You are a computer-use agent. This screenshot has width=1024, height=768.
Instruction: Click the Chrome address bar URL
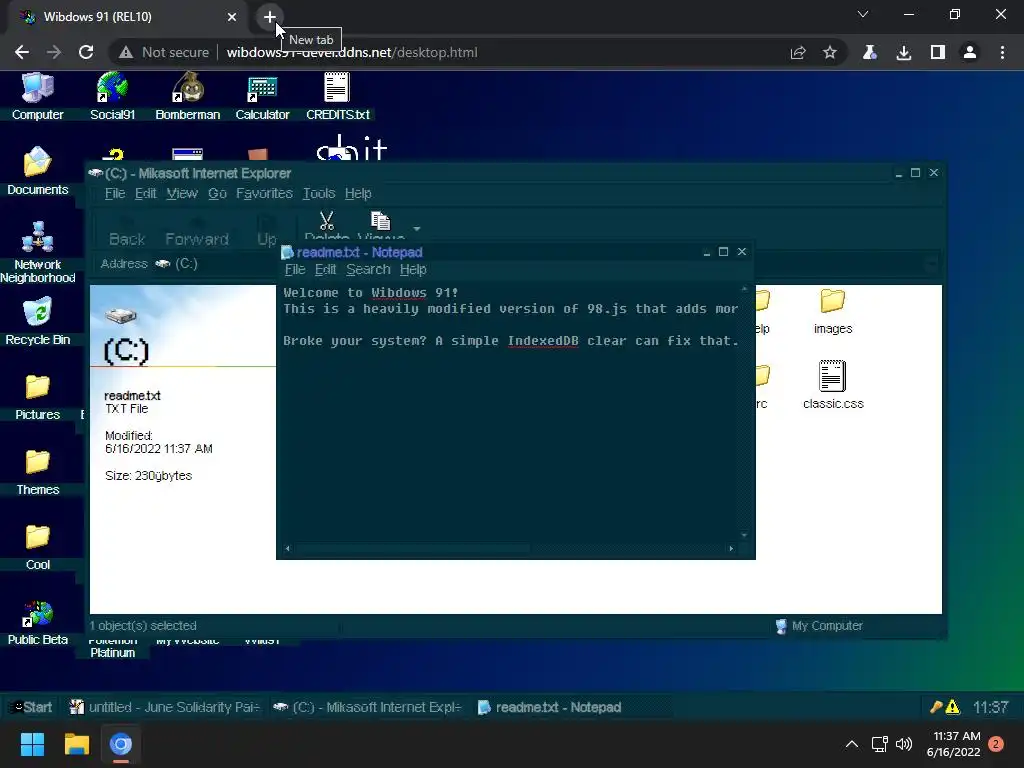(x=352, y=52)
